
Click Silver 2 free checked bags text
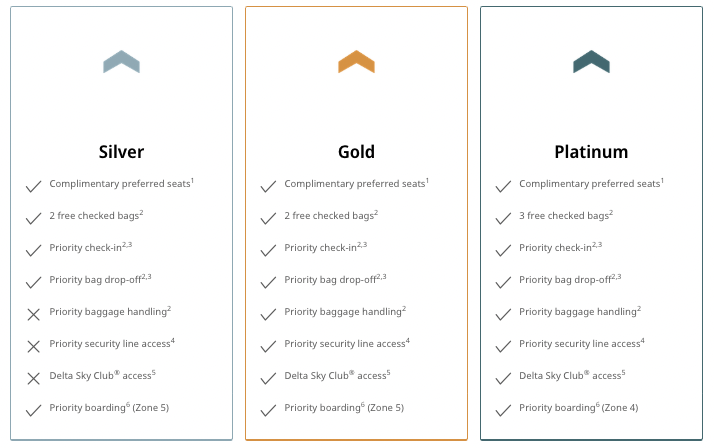coord(95,216)
